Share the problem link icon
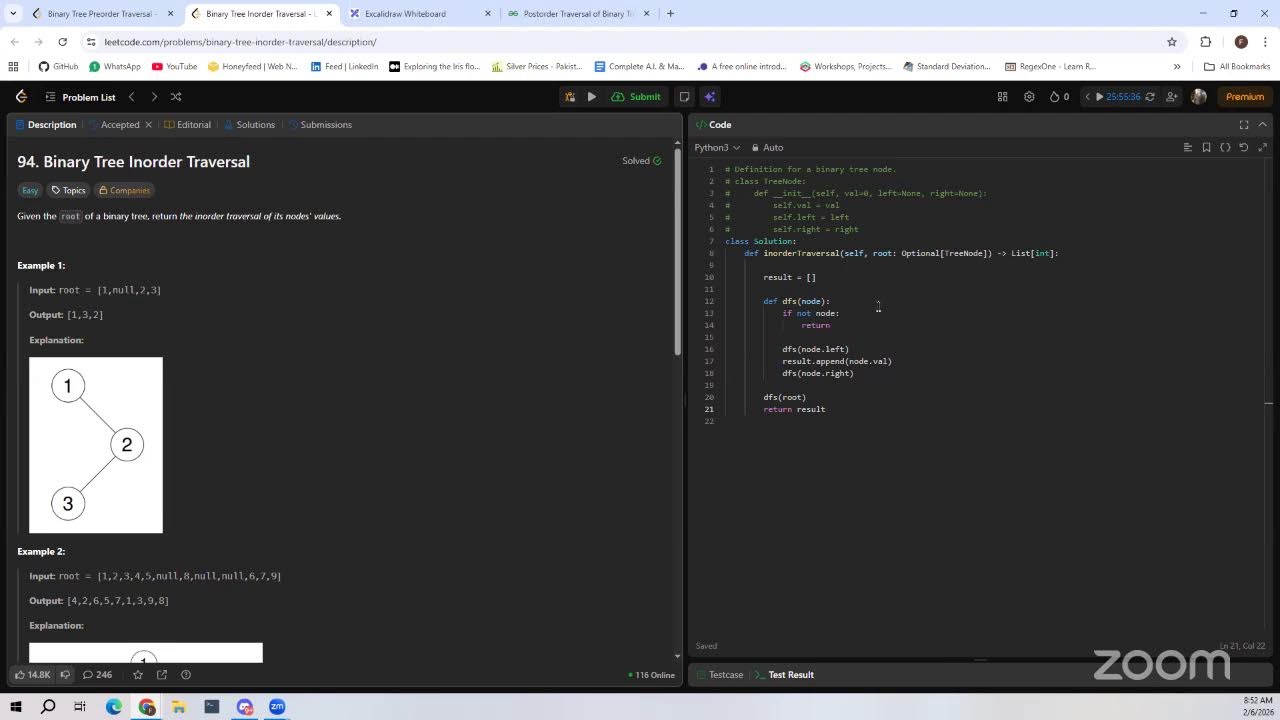The height and width of the screenshot is (720, 1280). 162,675
